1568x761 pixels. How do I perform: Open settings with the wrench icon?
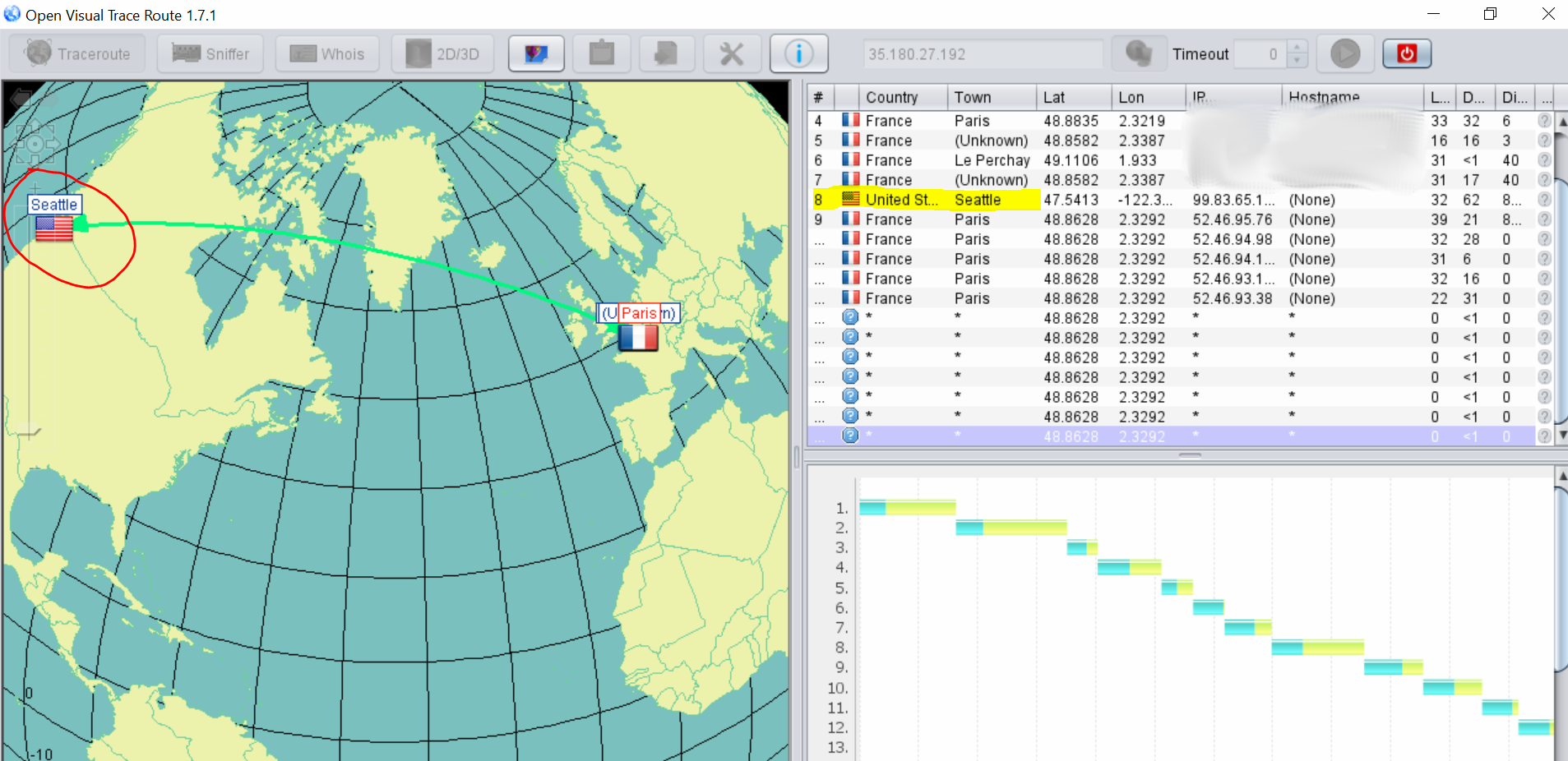[732, 54]
